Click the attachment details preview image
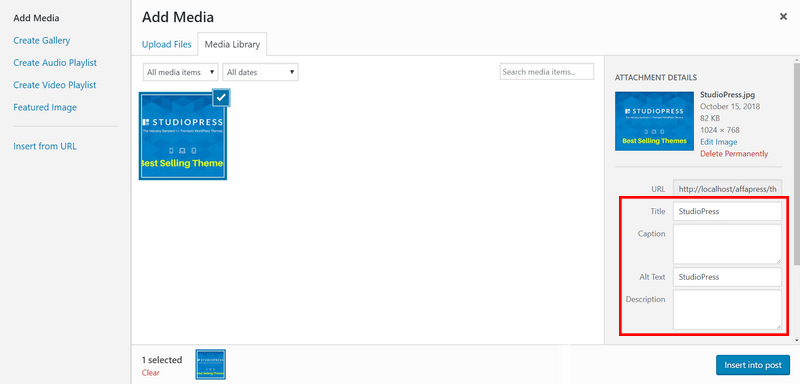This screenshot has width=800, height=384. tap(654, 121)
